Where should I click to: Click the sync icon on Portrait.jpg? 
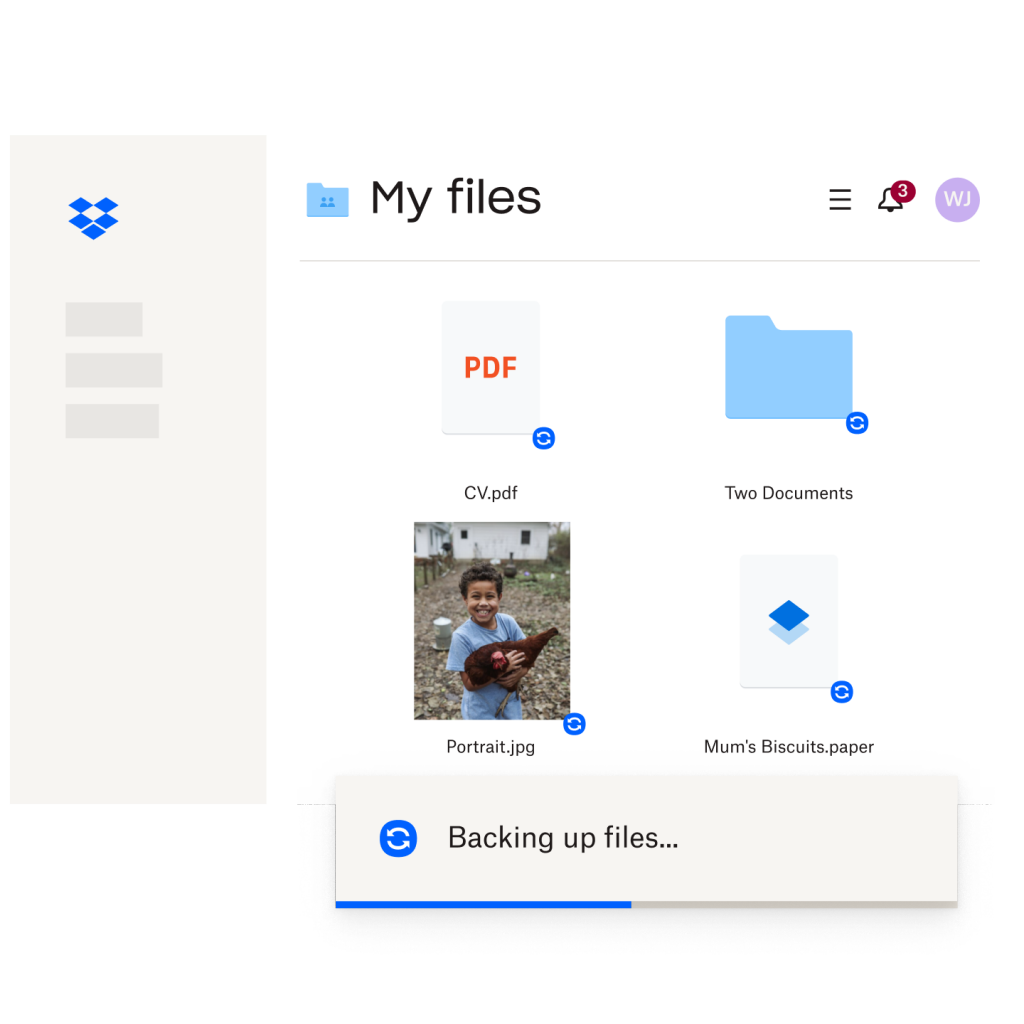pyautogui.click(x=574, y=723)
